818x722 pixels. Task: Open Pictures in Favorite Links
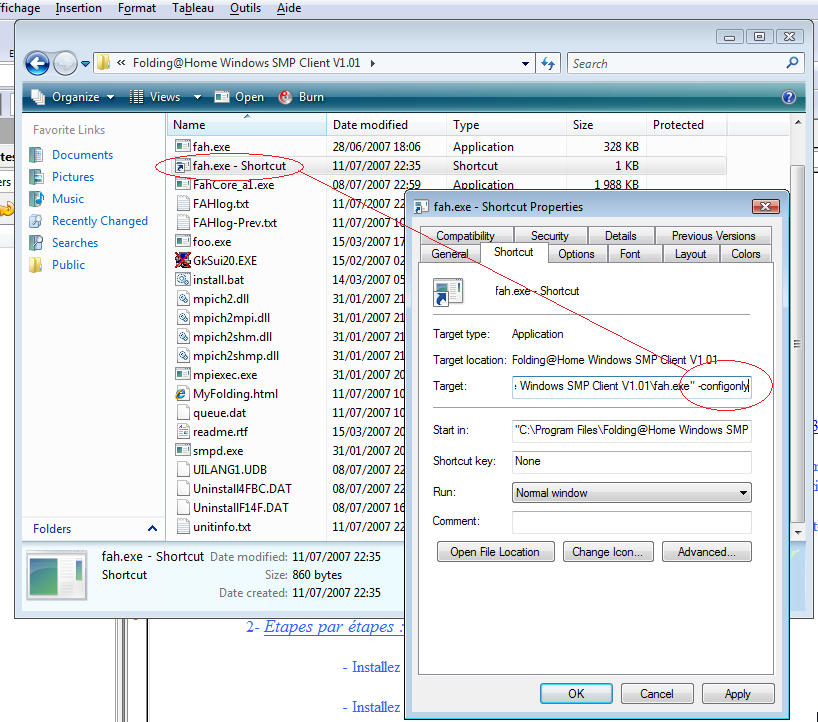[73, 177]
